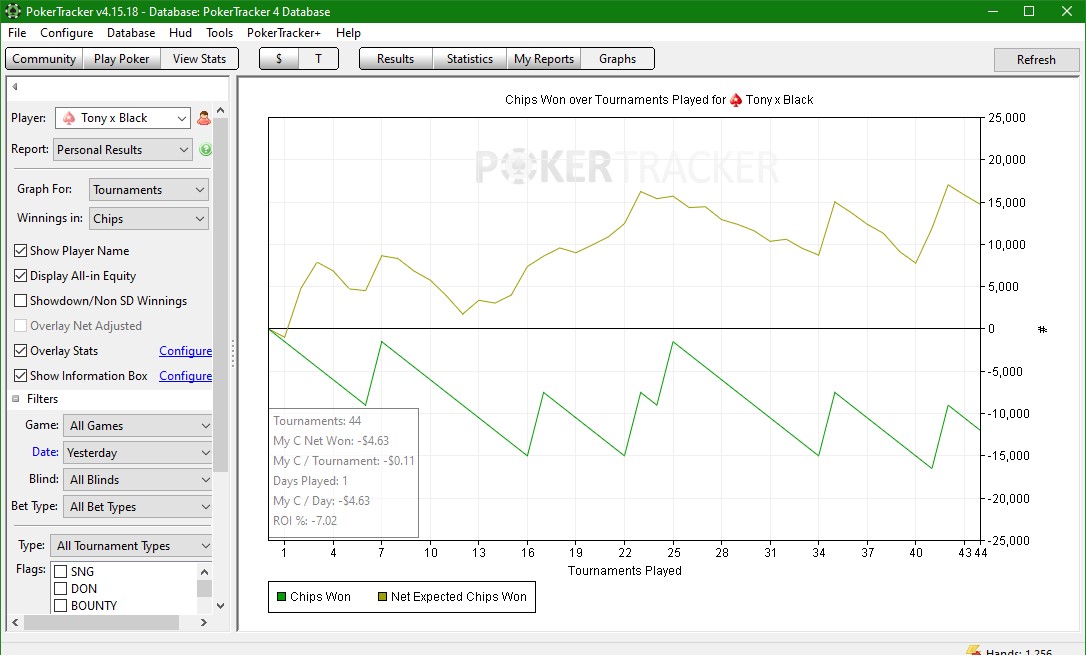The width and height of the screenshot is (1086, 666).
Task: Open the Graph For Tournaments dropdown
Action: [x=148, y=190]
